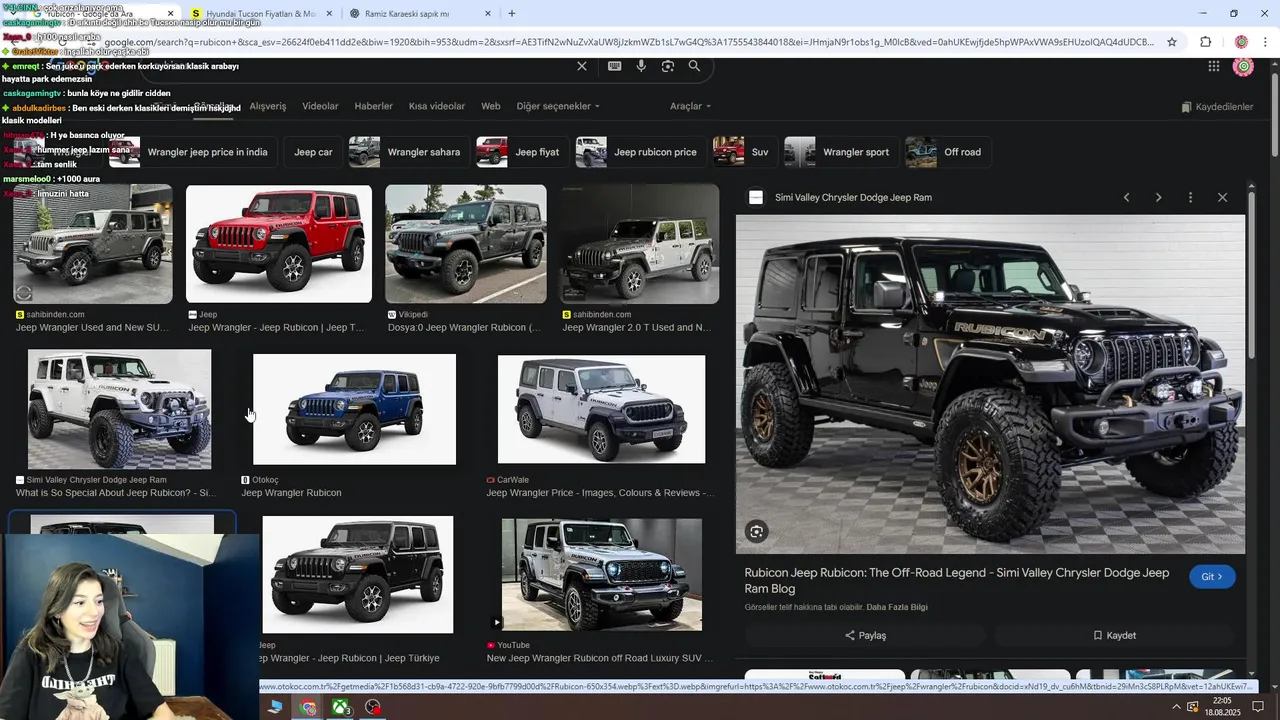The image size is (1280, 720).
Task: Open Chrome from the Windows taskbar
Action: point(308,707)
